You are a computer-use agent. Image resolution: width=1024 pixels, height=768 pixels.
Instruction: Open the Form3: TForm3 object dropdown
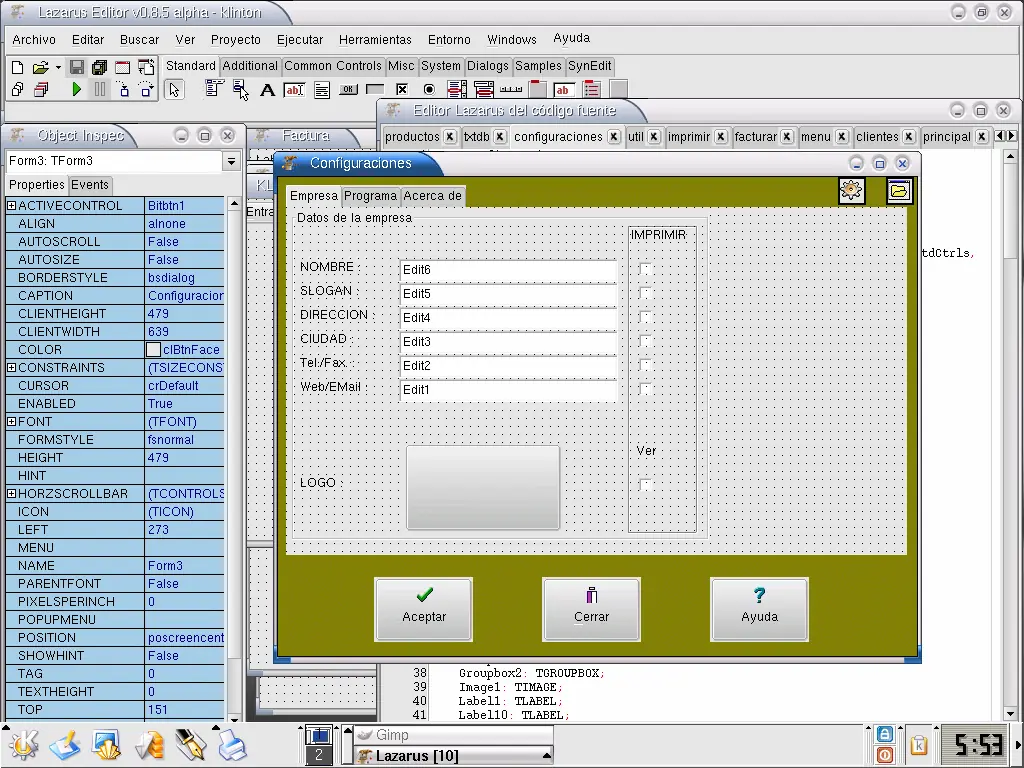tap(231, 161)
